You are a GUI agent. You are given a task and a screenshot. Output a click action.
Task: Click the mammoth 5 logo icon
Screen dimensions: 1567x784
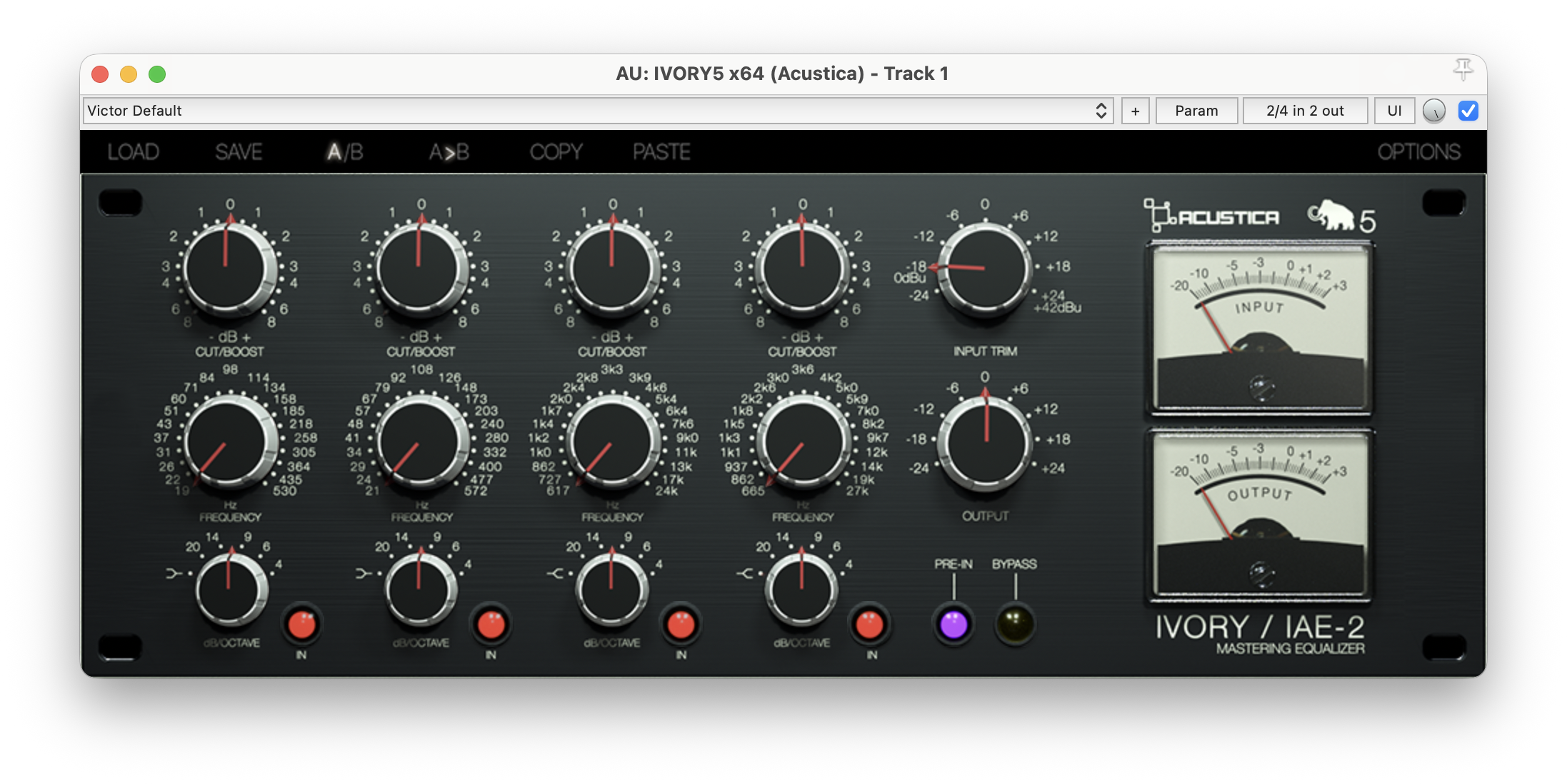1341,216
